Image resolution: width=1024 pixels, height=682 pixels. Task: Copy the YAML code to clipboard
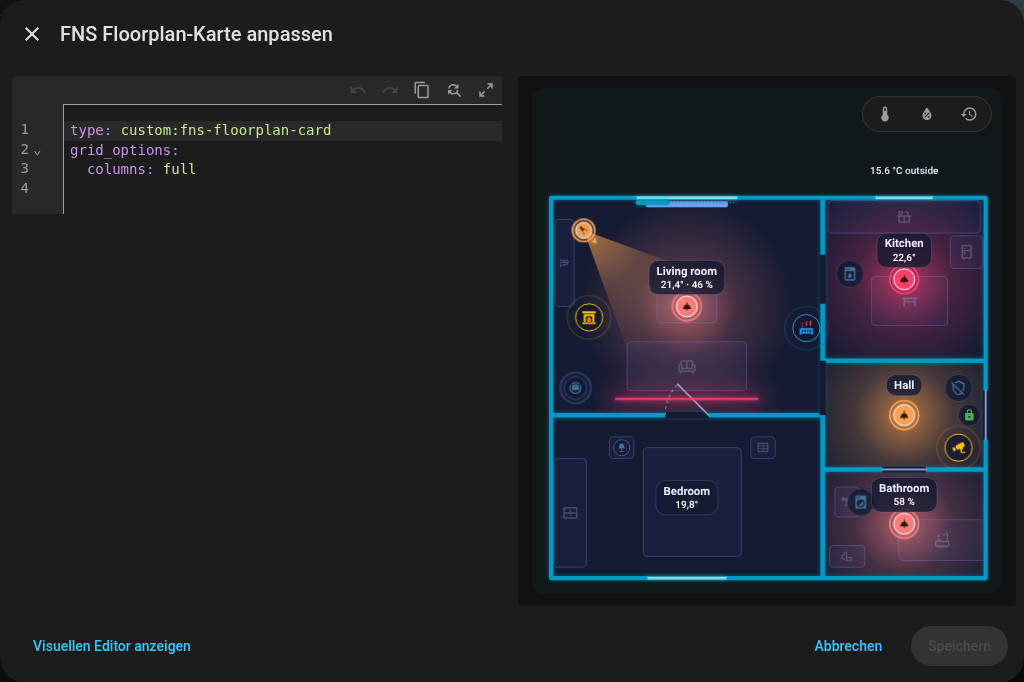[422, 90]
